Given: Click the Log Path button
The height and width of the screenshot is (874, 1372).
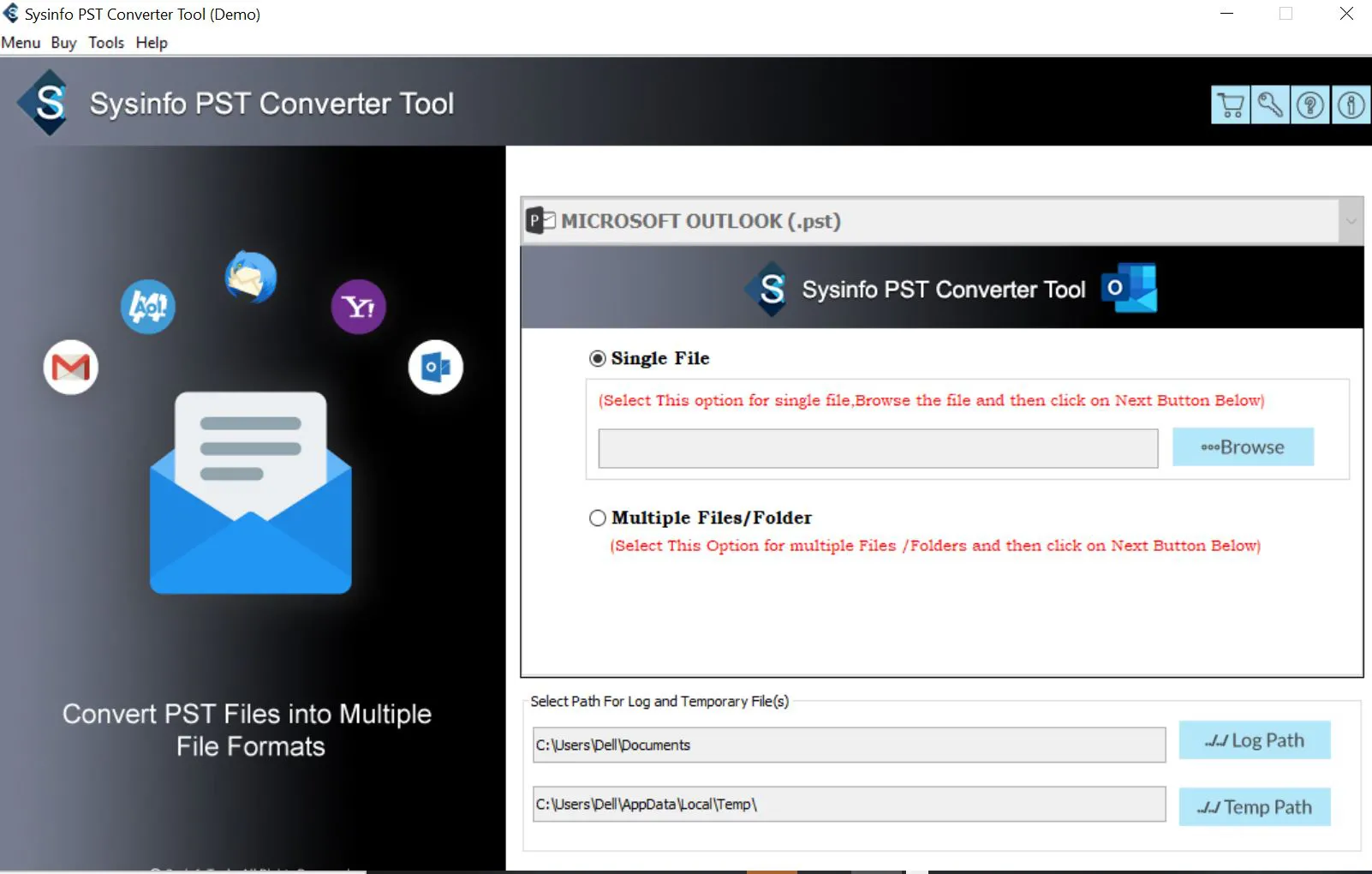Looking at the screenshot, I should [1255, 740].
